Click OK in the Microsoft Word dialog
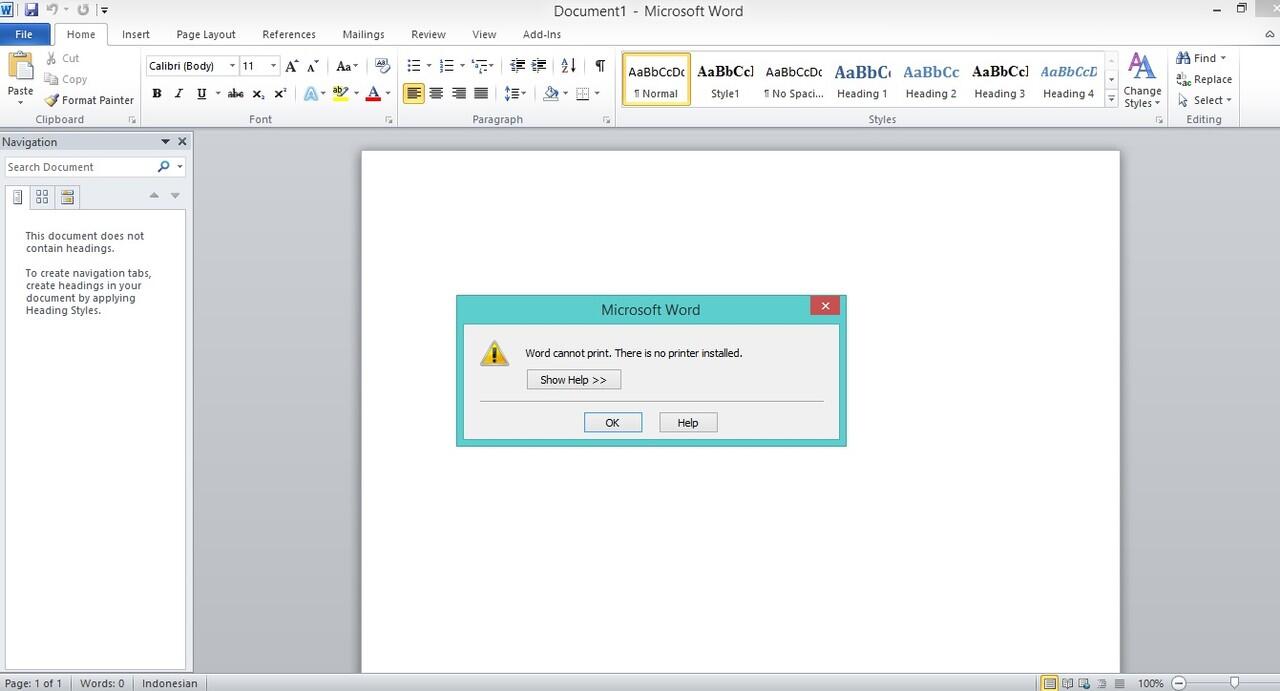 pyautogui.click(x=613, y=423)
